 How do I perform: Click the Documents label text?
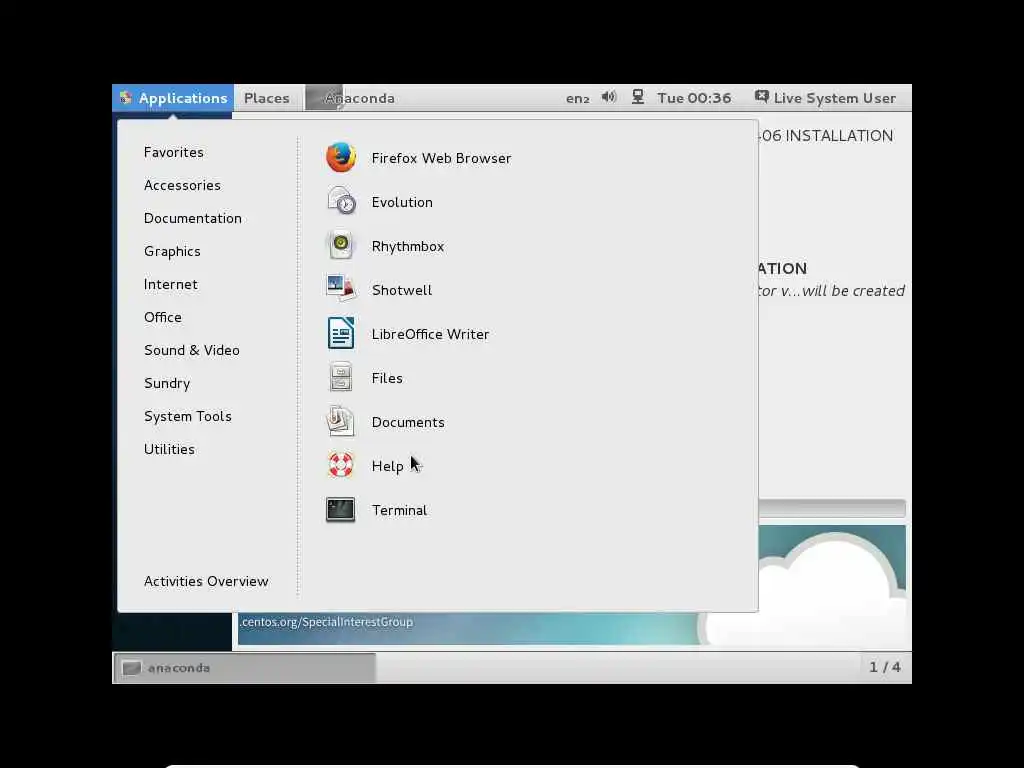[408, 422]
